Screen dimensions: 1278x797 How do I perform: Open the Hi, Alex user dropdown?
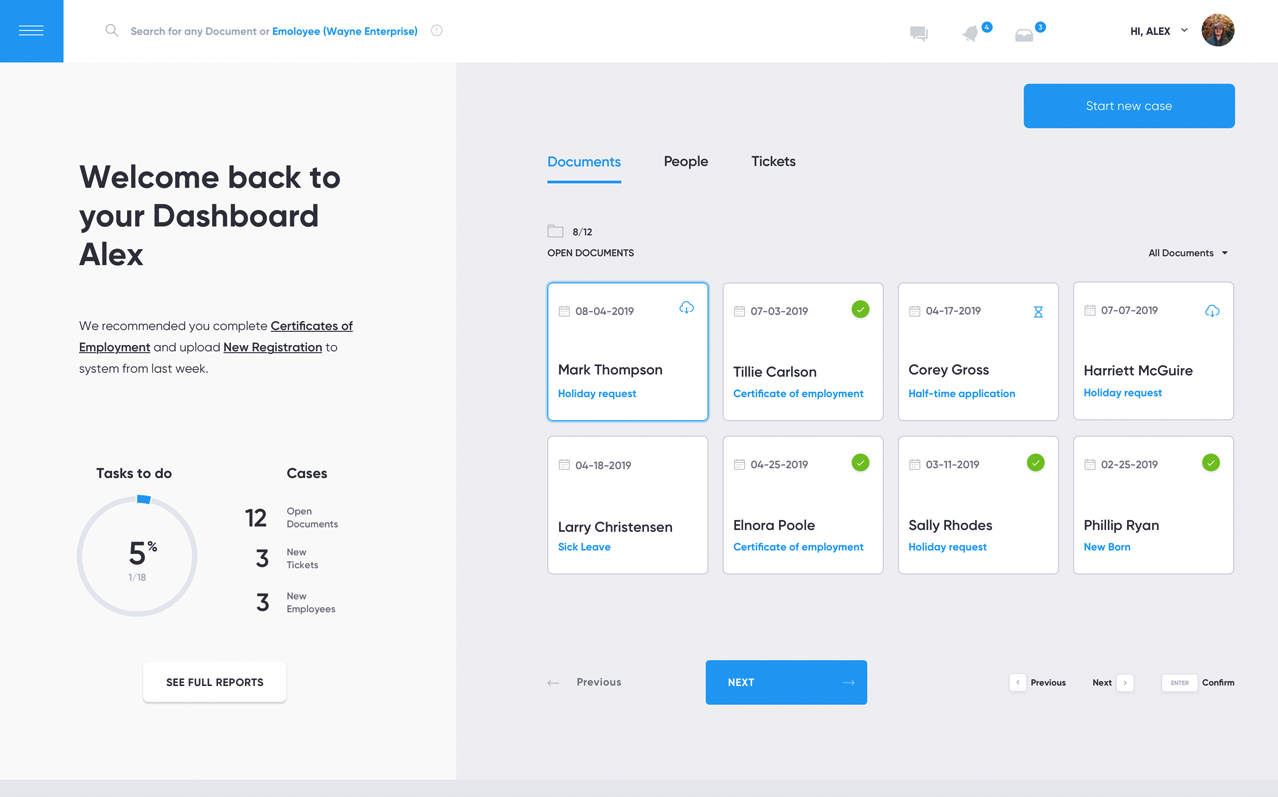[1159, 31]
